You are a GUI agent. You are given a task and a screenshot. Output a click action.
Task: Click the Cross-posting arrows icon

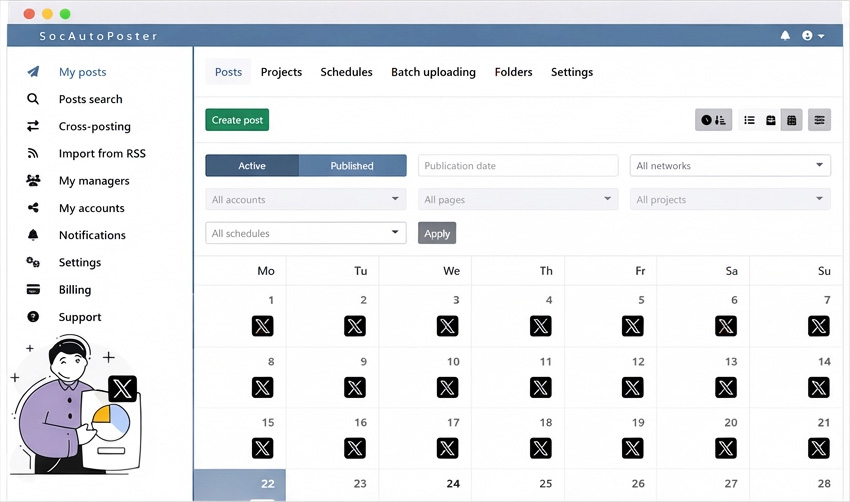tap(33, 127)
